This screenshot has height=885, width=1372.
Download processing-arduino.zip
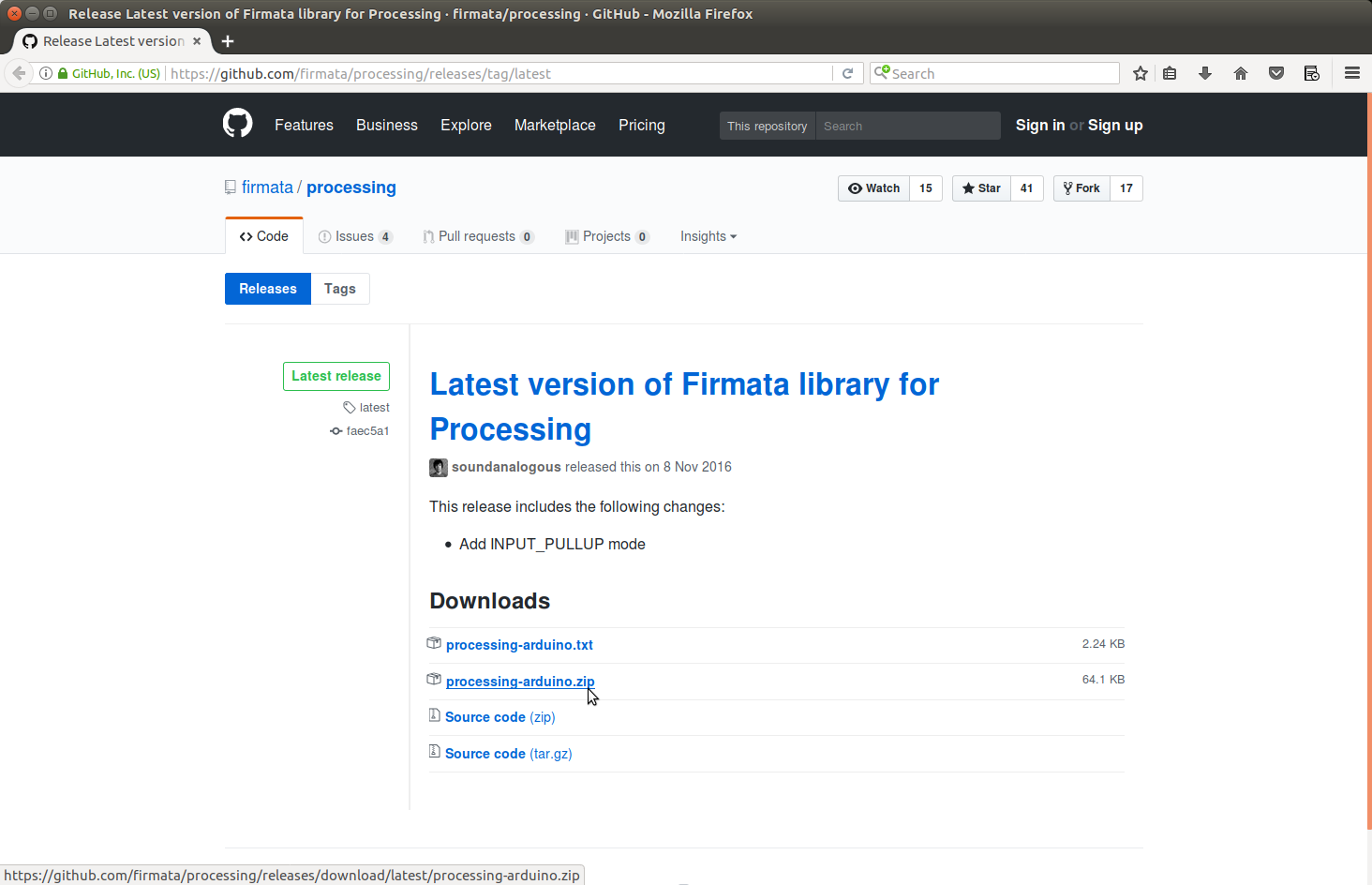pyautogui.click(x=519, y=681)
